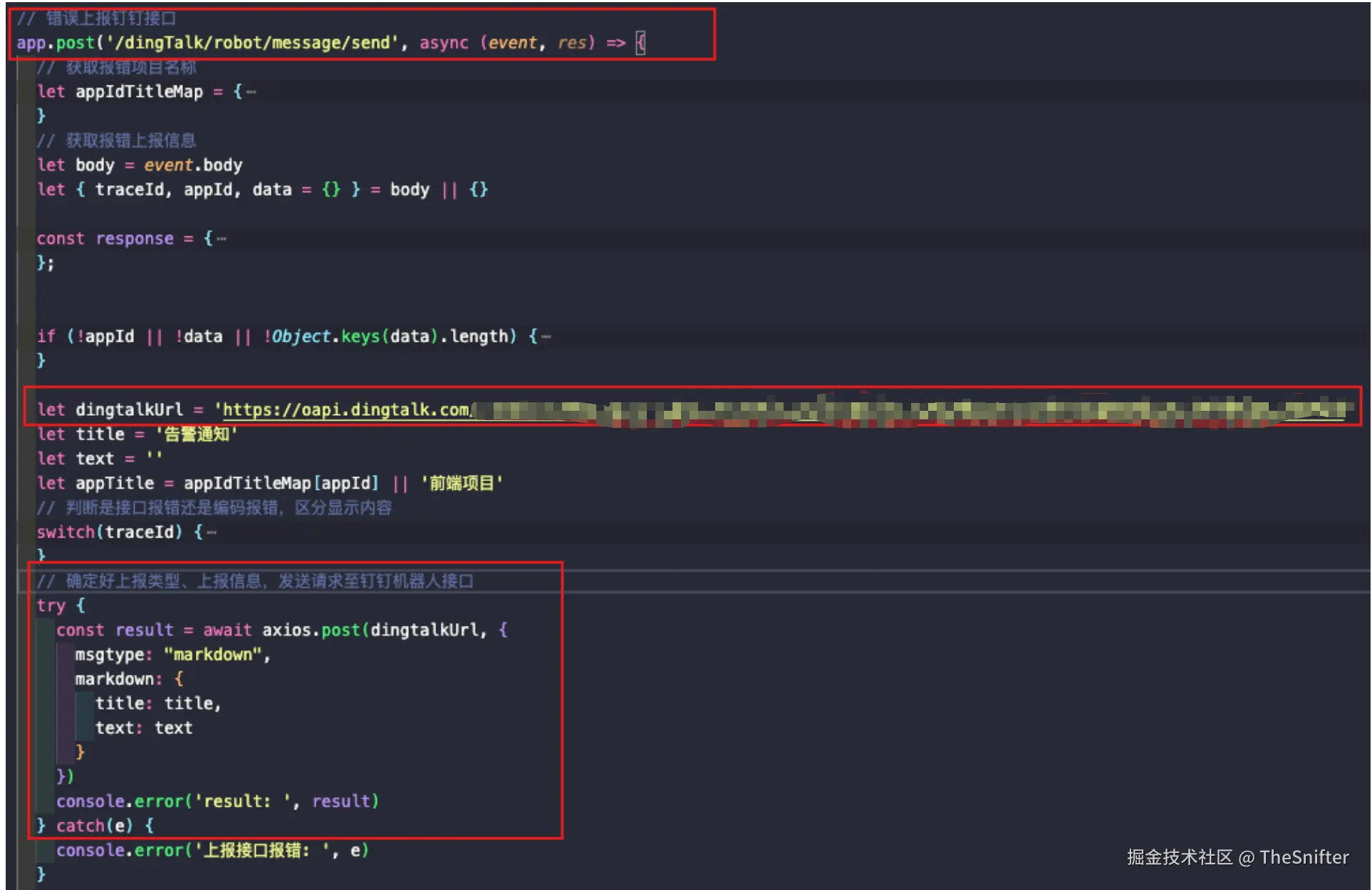Click the TheSnifter watermark text
The height and width of the screenshot is (890, 1372).
[x=1303, y=857]
